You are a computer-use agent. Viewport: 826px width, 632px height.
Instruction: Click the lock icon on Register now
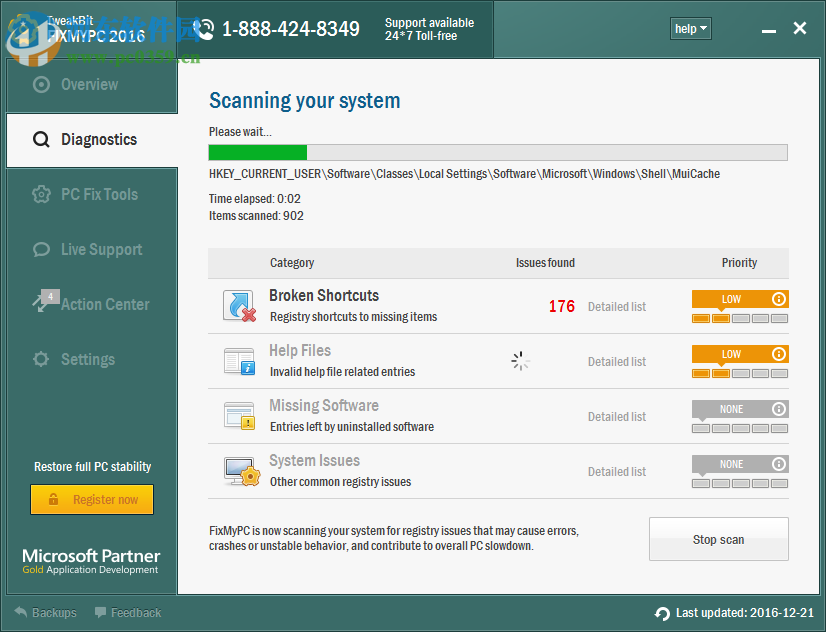53,499
